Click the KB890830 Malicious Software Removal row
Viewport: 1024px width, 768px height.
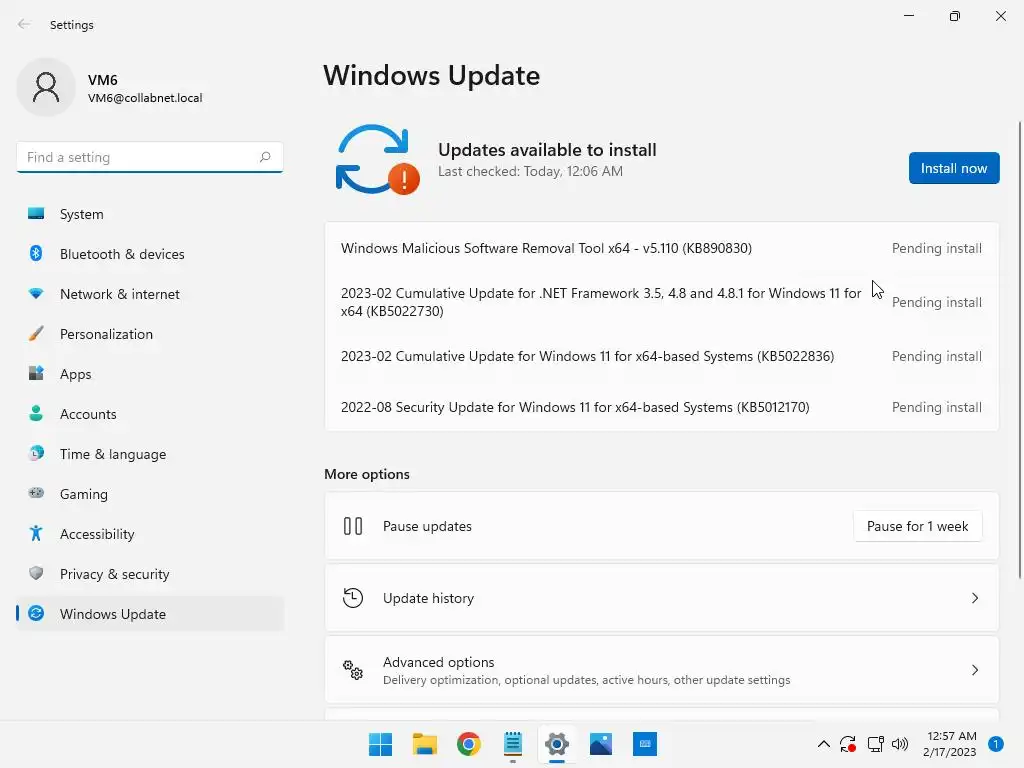pyautogui.click(x=661, y=248)
